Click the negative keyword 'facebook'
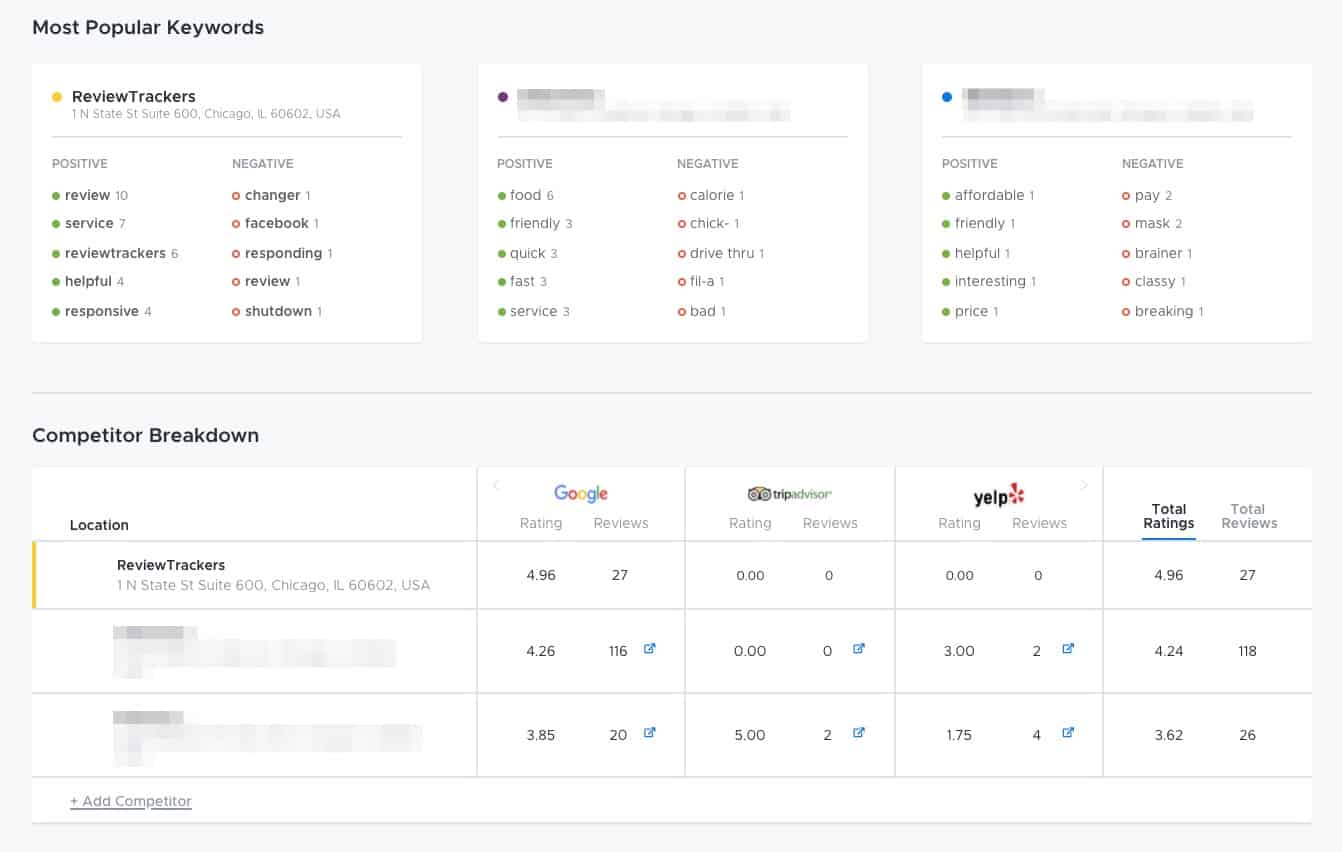Image resolution: width=1342 pixels, height=852 pixels. [275, 223]
